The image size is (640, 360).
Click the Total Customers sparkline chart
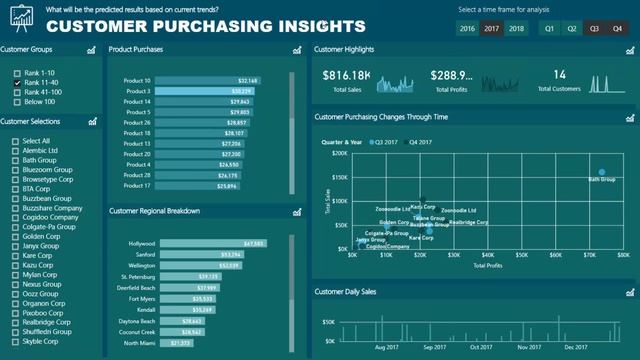[x=607, y=84]
